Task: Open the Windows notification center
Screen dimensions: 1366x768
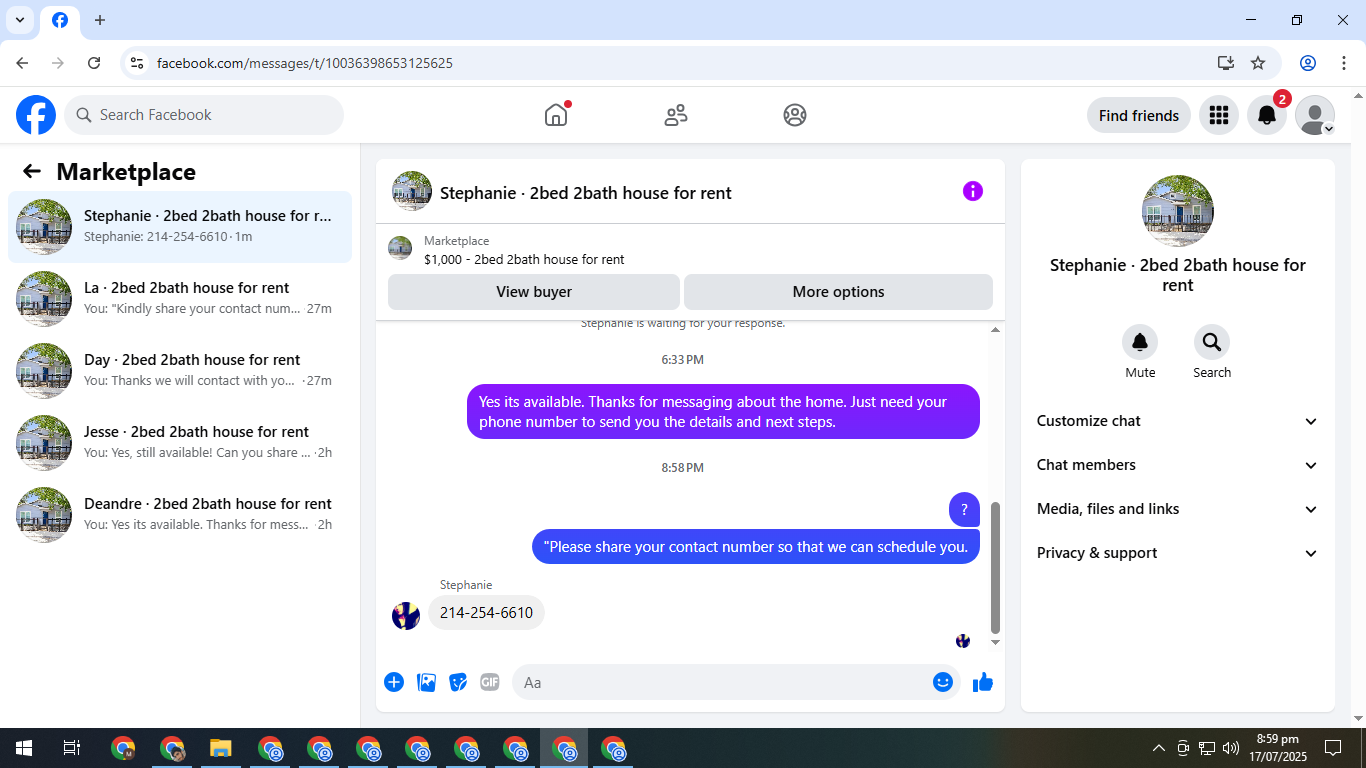Action: [1333, 748]
